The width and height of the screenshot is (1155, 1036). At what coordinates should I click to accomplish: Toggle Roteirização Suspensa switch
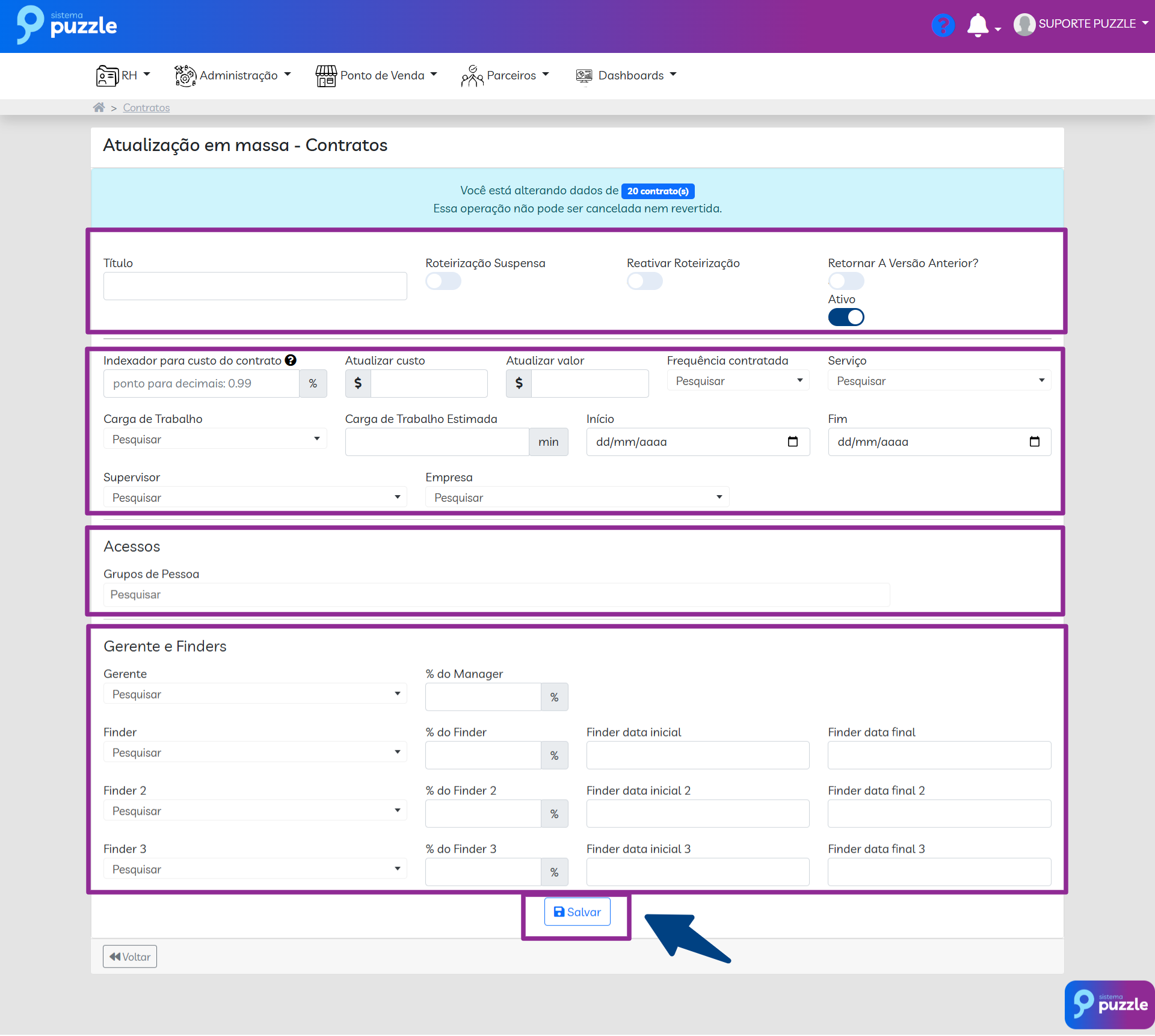(443, 281)
